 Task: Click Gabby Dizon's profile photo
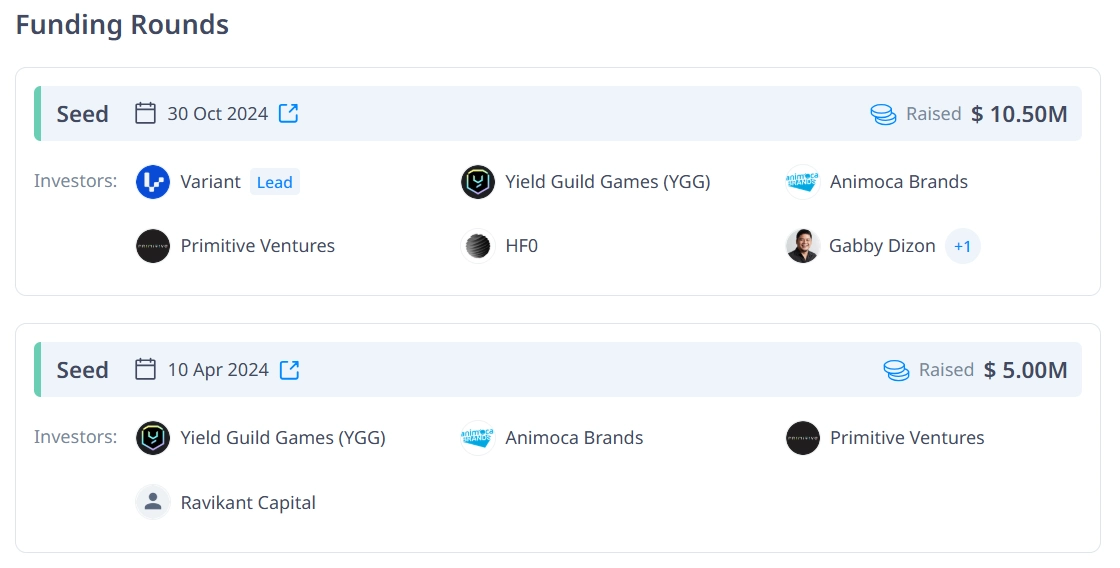pyautogui.click(x=802, y=246)
